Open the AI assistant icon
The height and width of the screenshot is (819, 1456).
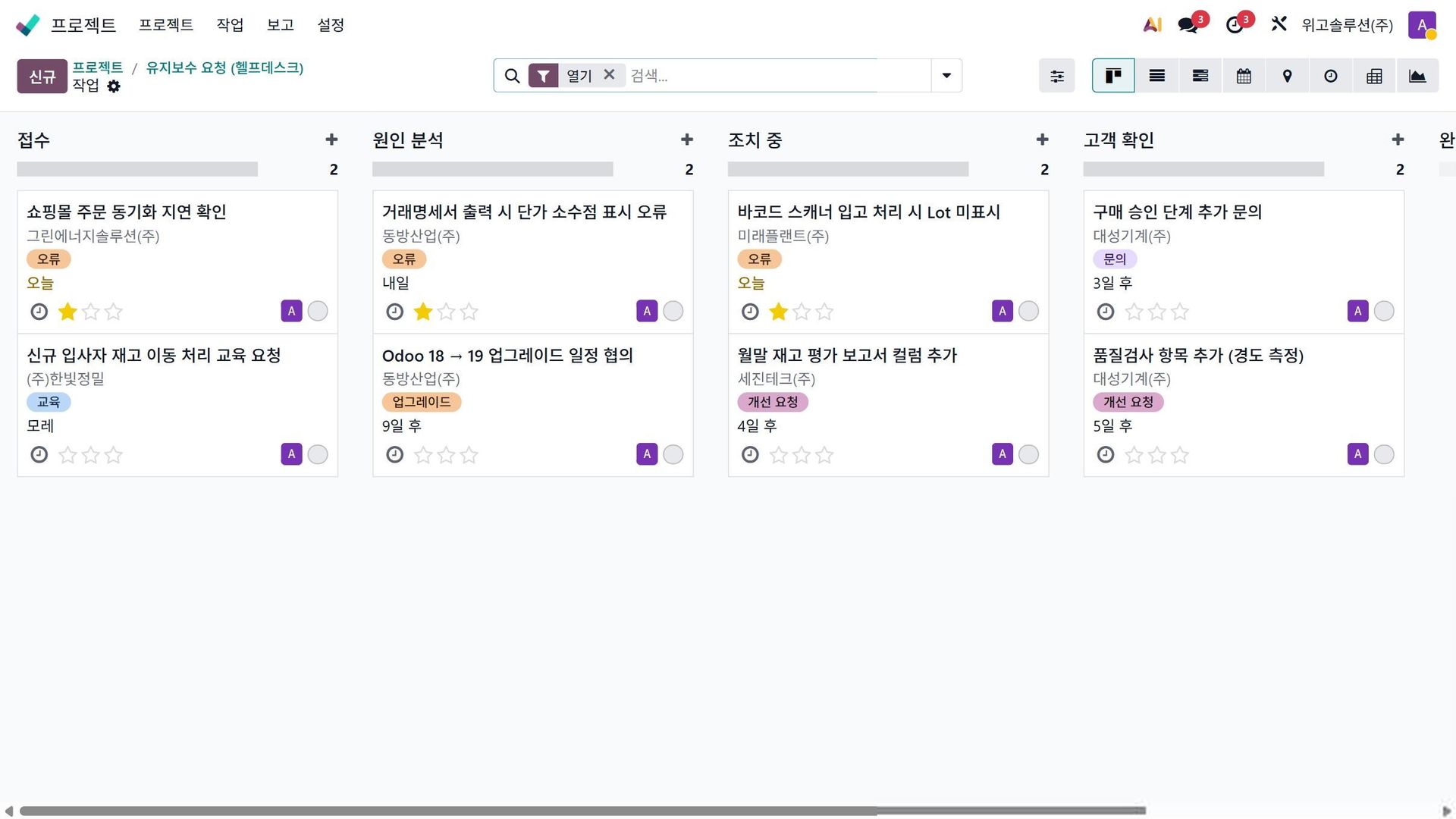pyautogui.click(x=1152, y=25)
